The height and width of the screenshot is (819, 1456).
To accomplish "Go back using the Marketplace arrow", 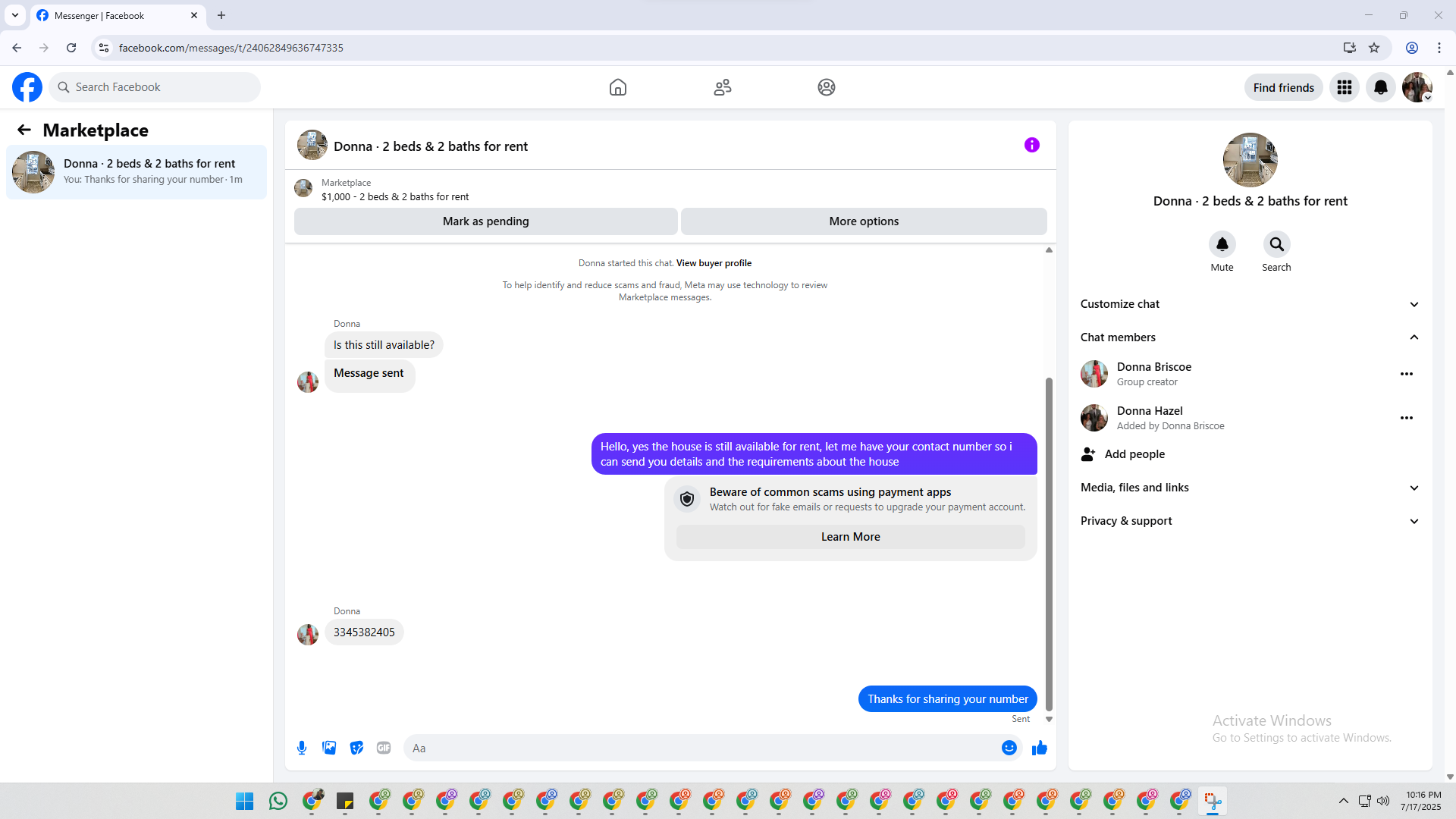I will click(x=24, y=130).
